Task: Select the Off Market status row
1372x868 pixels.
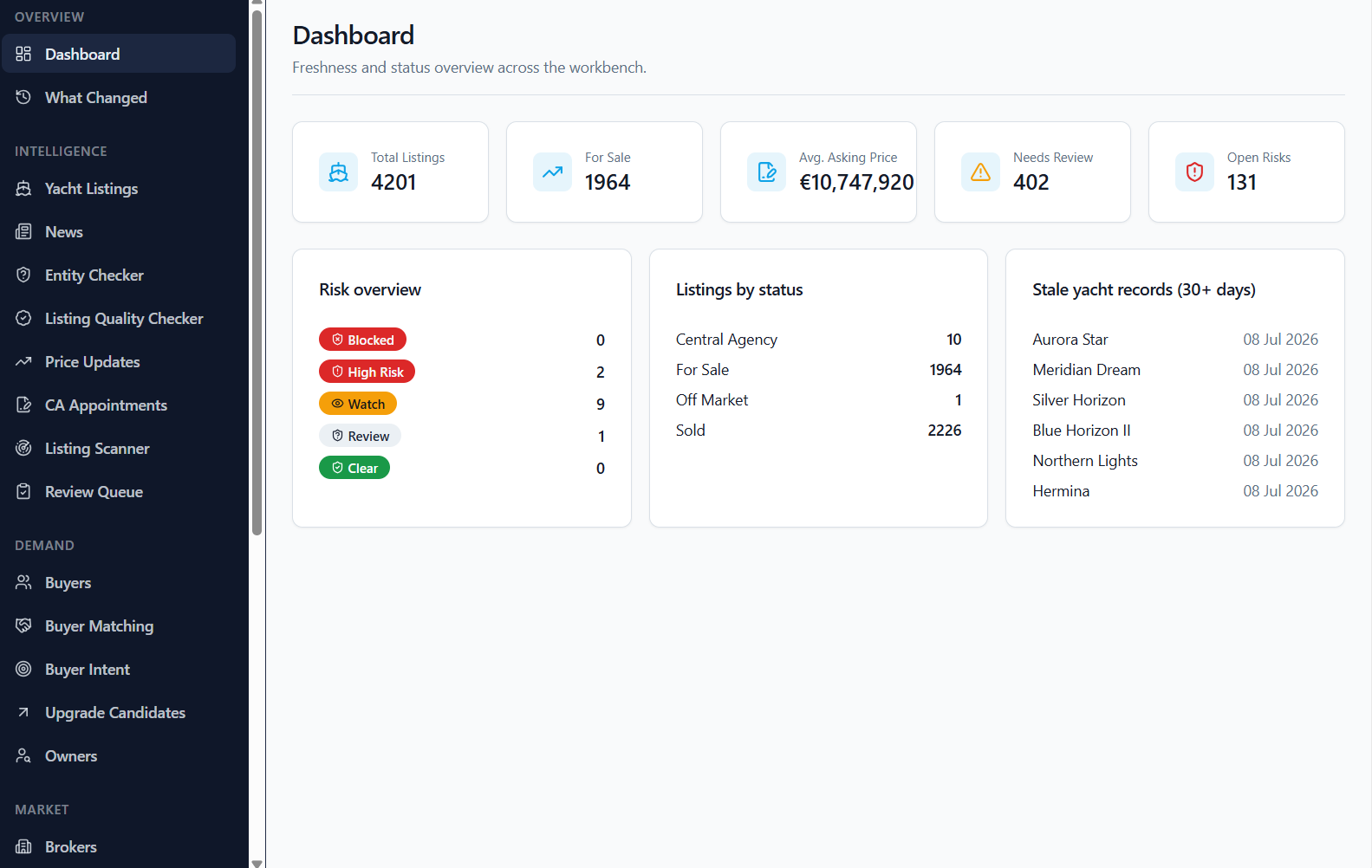Action: (x=818, y=400)
